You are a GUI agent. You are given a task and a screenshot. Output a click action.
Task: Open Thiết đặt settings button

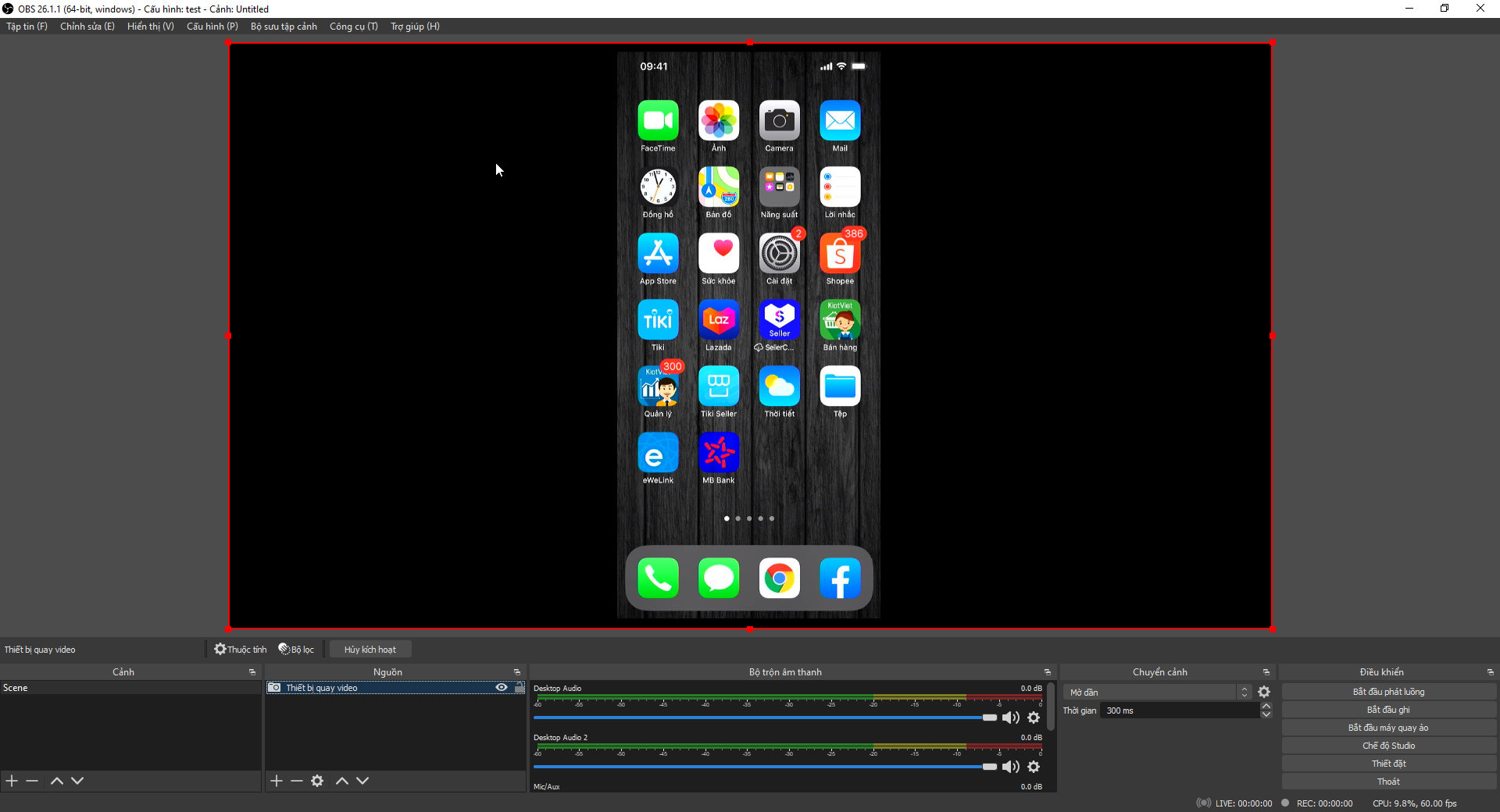click(x=1388, y=763)
